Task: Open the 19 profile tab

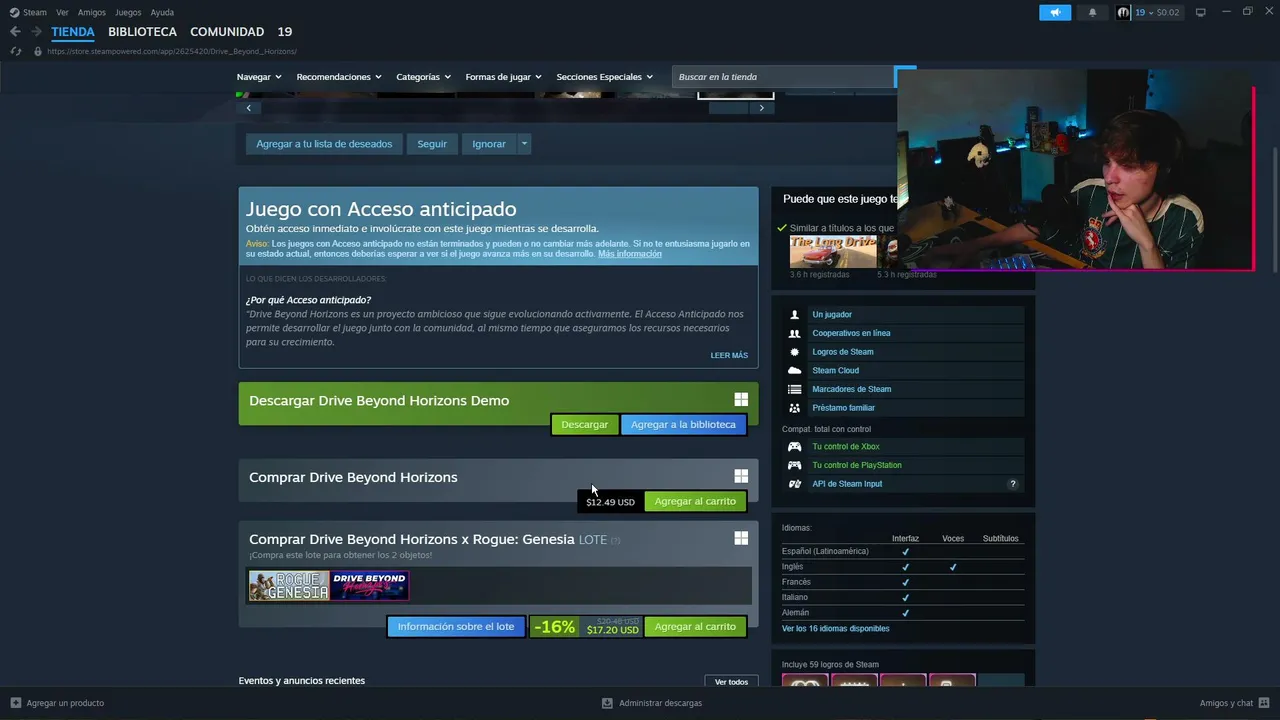Action: [285, 32]
